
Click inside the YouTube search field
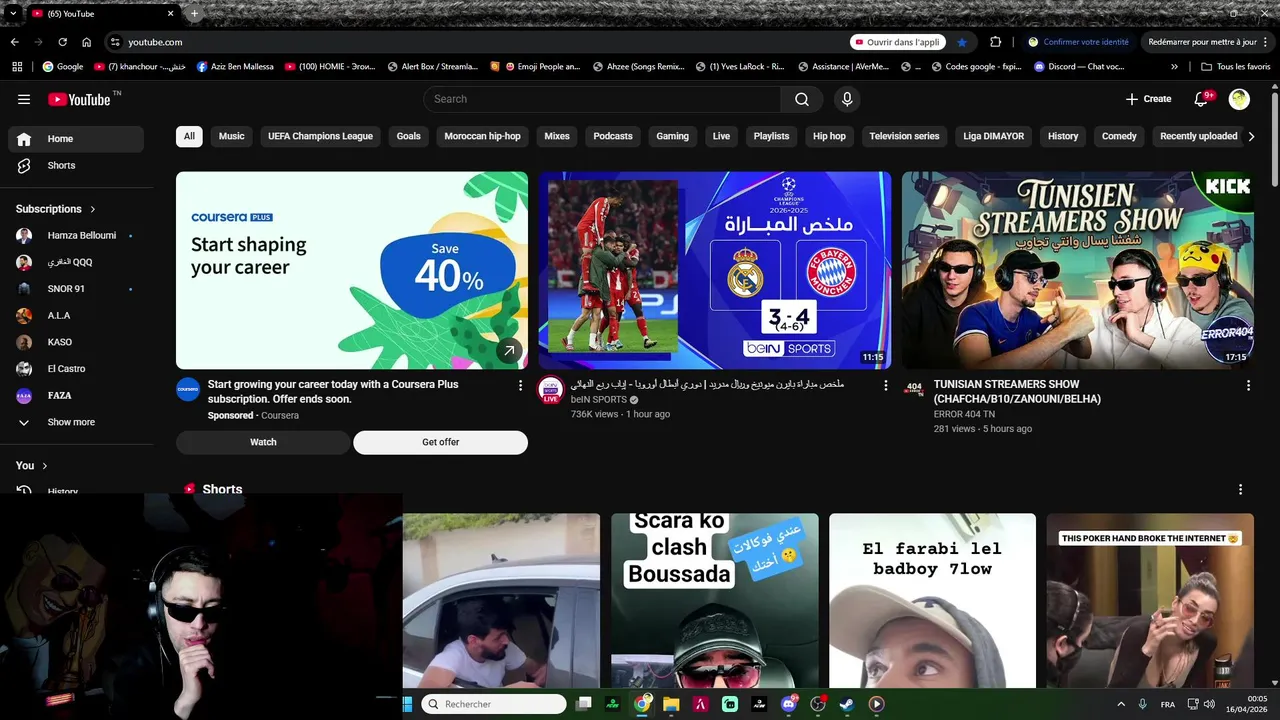coord(602,99)
